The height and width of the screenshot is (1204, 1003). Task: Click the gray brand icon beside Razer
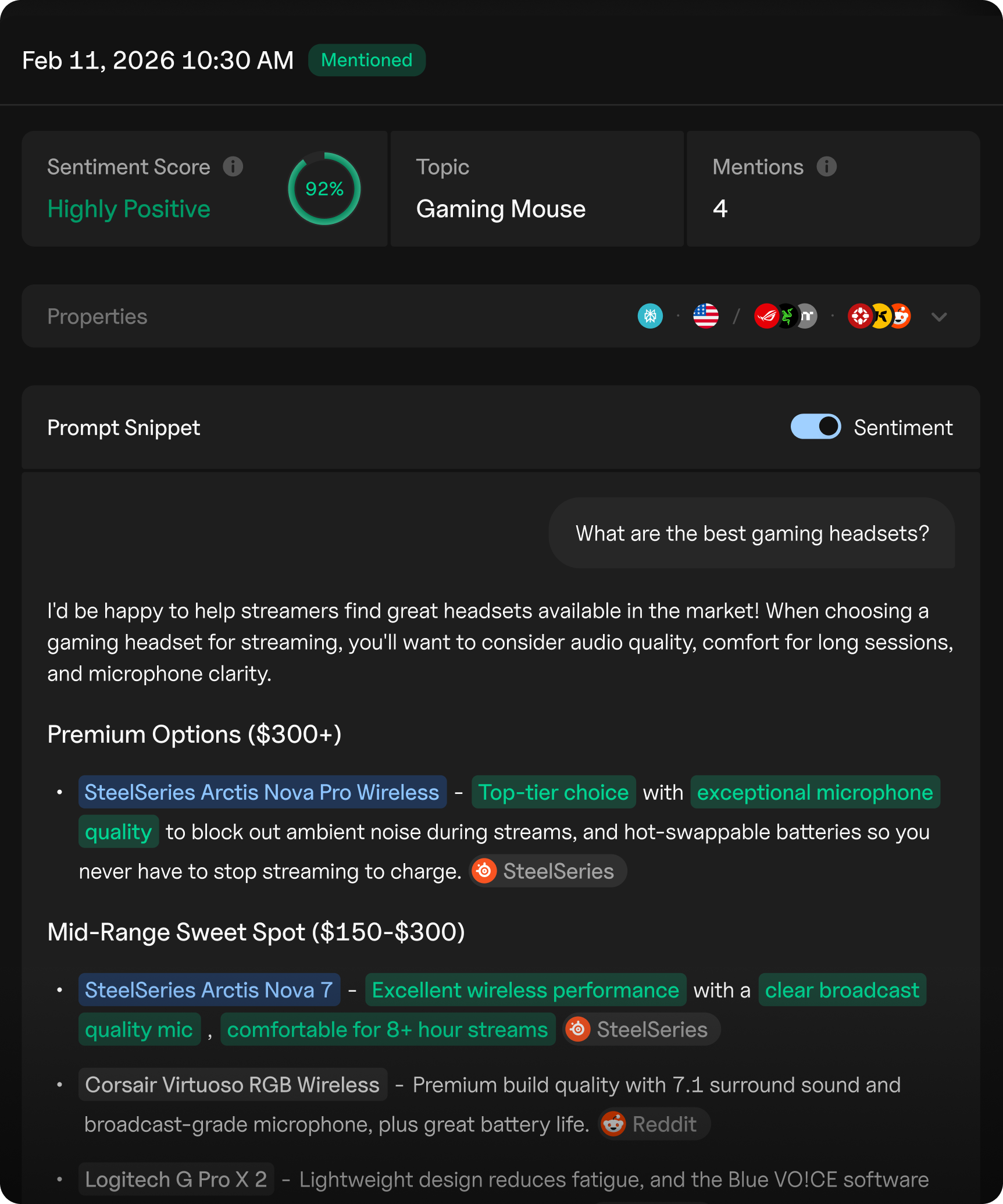tap(808, 316)
